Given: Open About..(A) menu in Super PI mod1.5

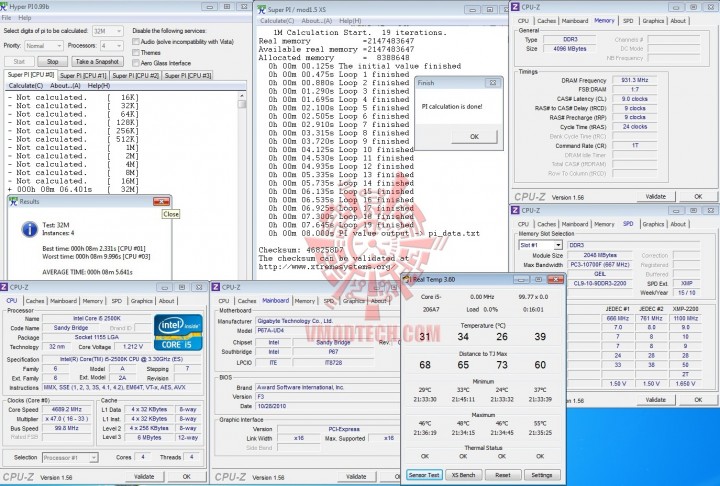Looking at the screenshot, I should [316, 21].
